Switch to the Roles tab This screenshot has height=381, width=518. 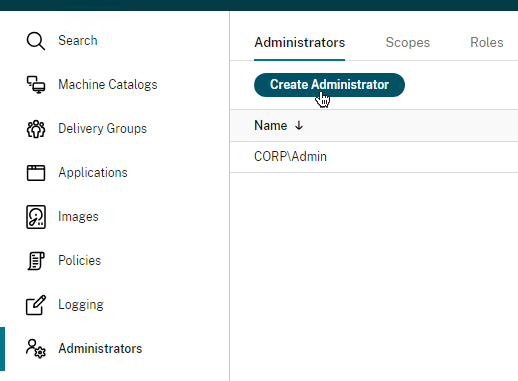point(487,43)
